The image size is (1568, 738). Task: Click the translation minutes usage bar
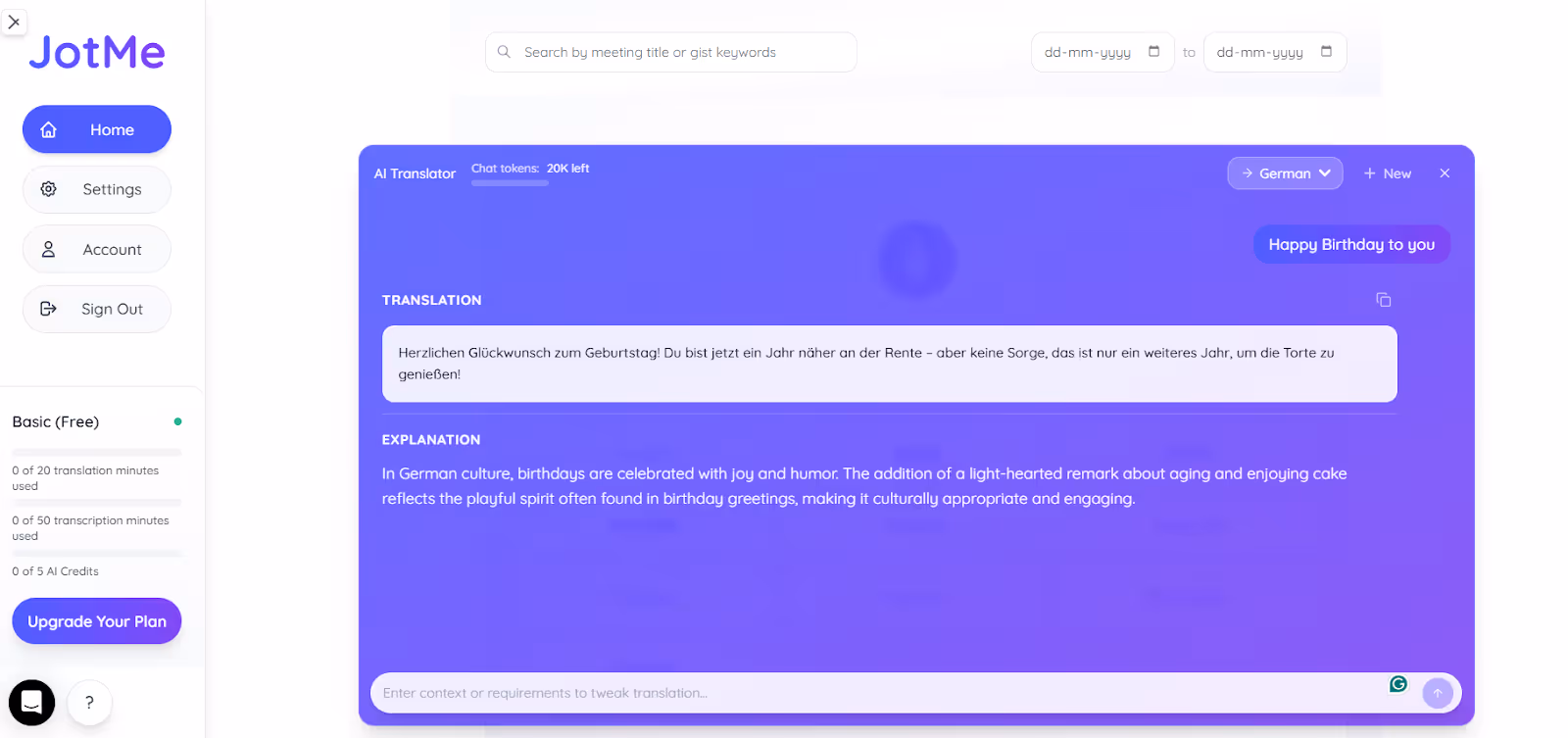[97, 453]
